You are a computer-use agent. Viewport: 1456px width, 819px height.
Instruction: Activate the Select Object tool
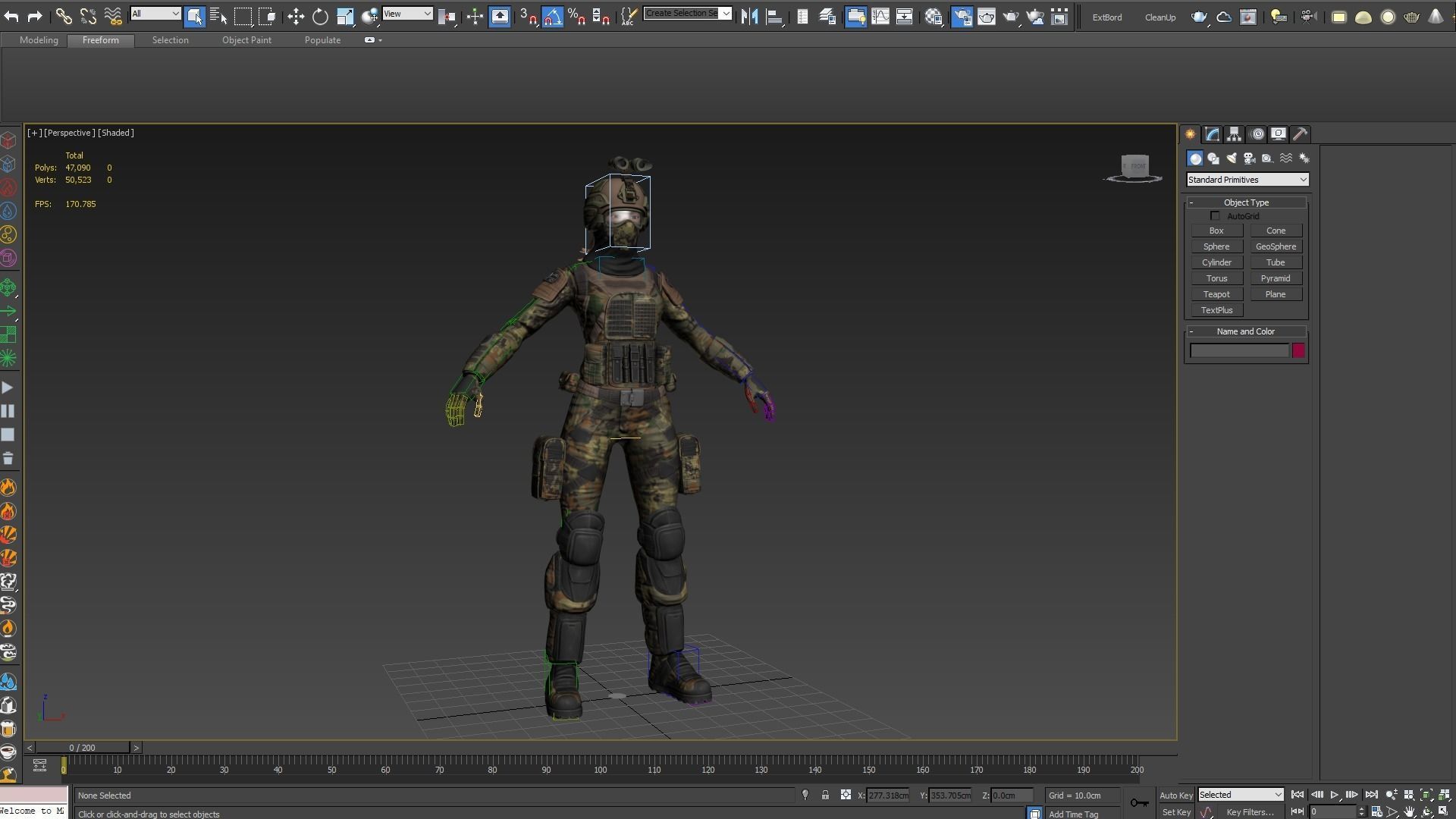[x=194, y=16]
